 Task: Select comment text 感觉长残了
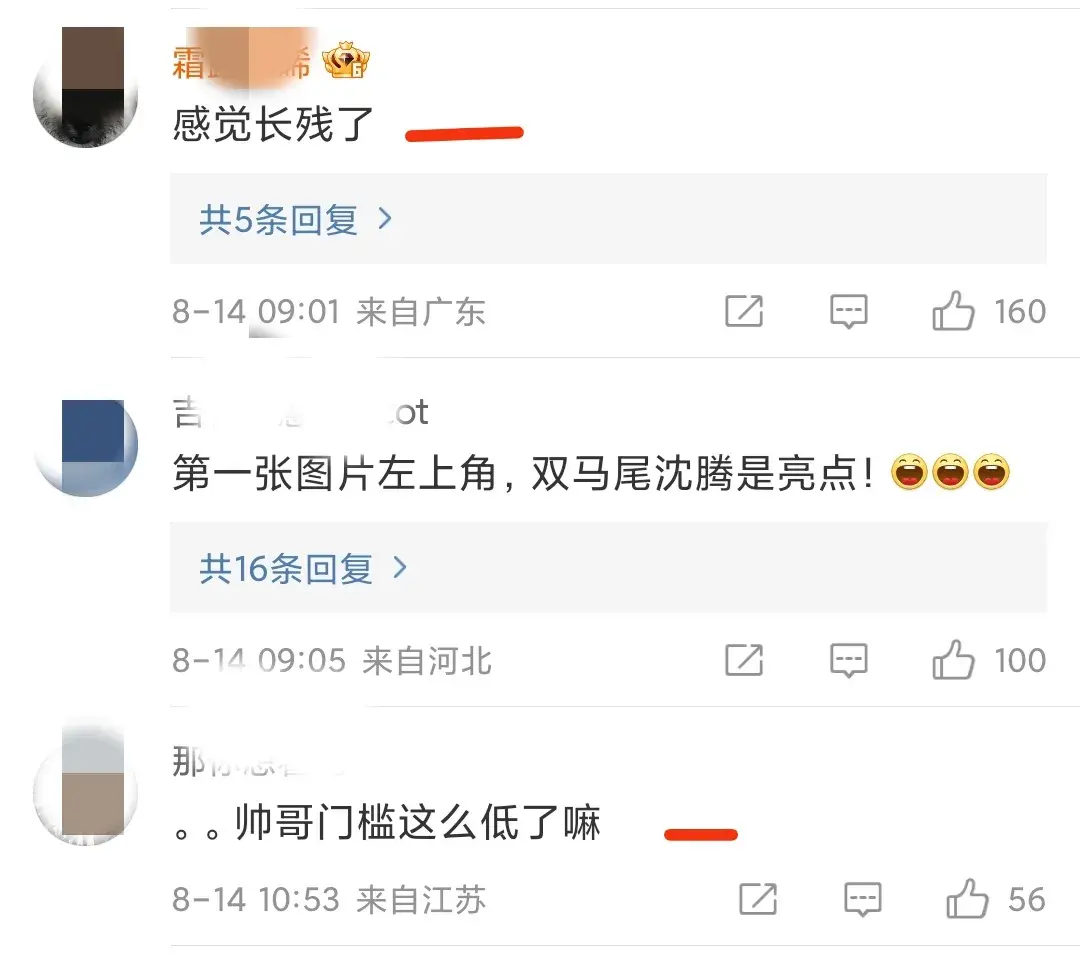tap(273, 125)
